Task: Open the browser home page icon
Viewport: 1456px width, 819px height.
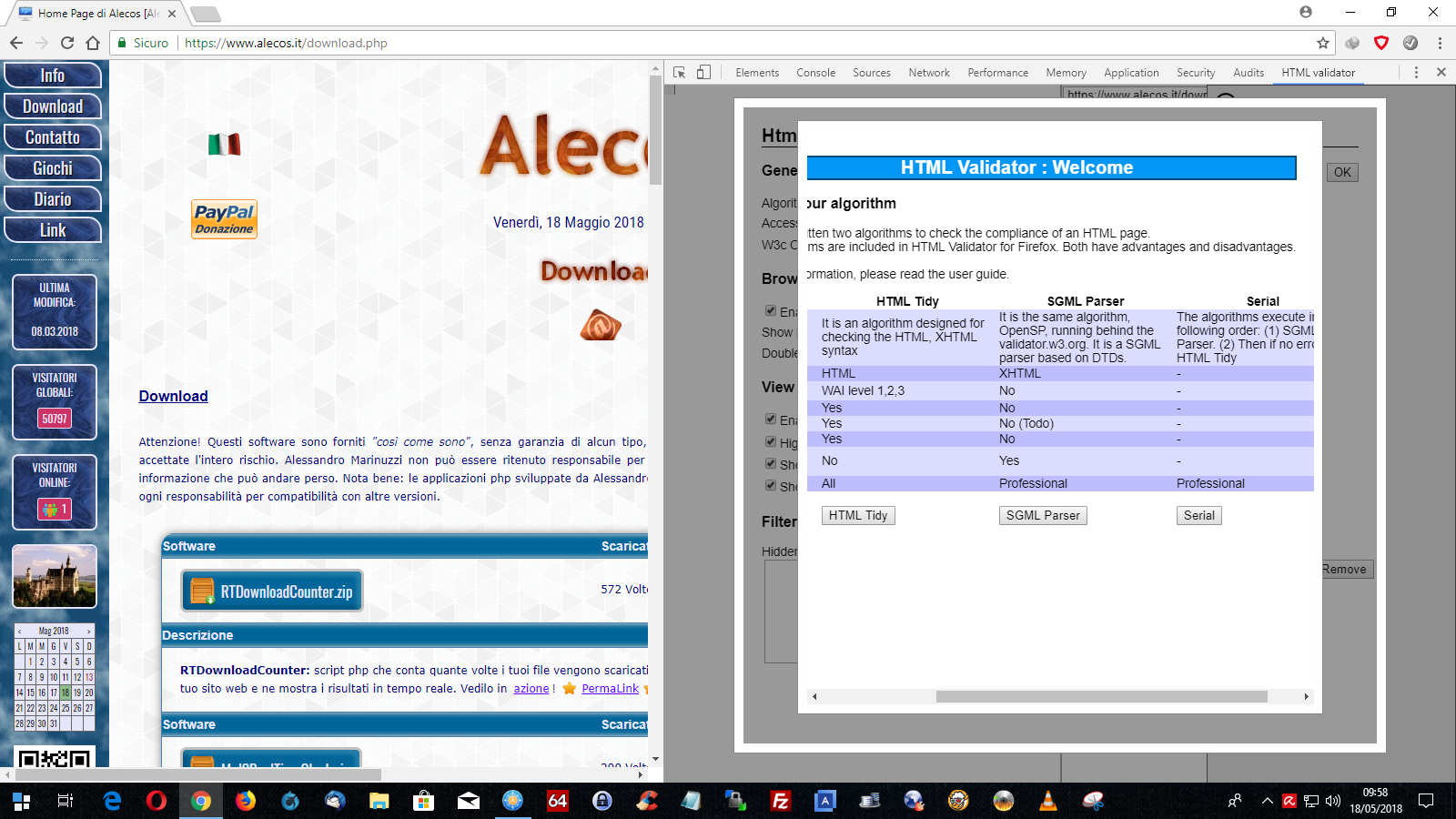Action: 93,43
